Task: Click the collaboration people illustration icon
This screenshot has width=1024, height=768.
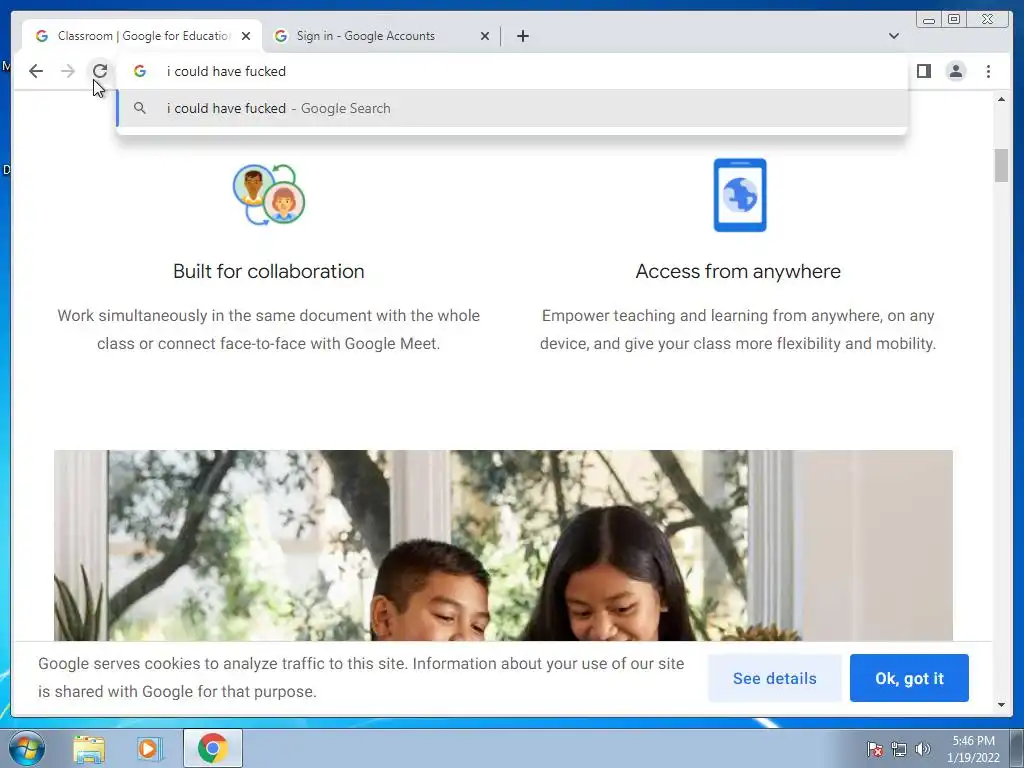Action: [x=269, y=195]
